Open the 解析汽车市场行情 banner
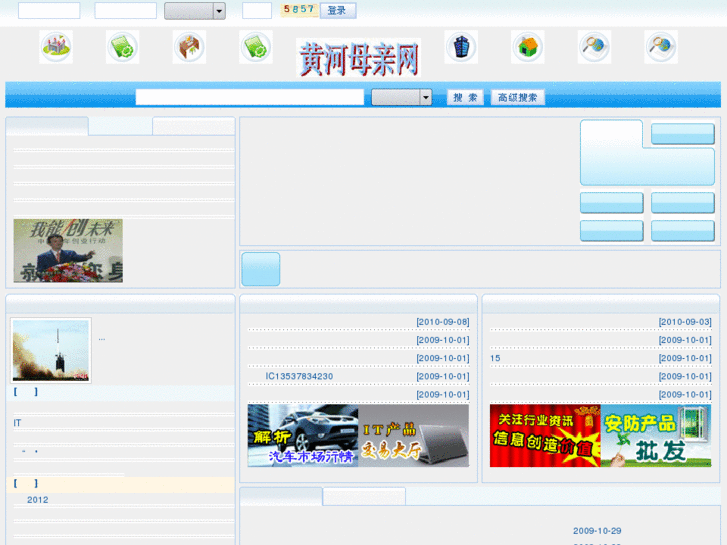The image size is (727, 545). (303, 436)
